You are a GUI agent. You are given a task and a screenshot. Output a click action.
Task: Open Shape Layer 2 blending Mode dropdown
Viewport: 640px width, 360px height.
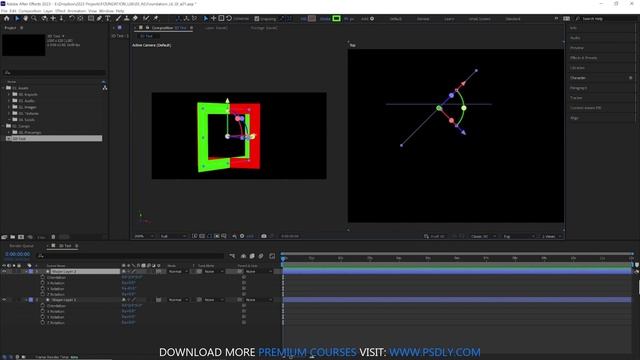coord(178,271)
